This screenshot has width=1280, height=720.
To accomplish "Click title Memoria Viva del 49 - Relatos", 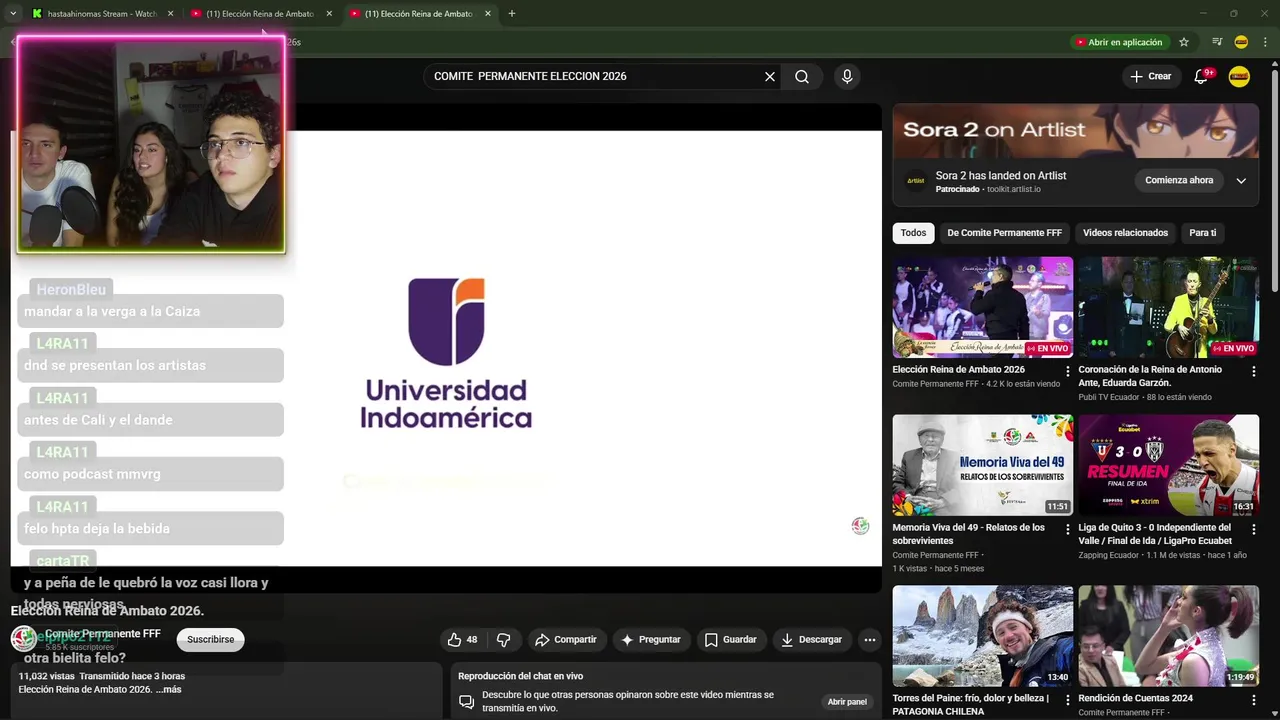I will [968, 534].
